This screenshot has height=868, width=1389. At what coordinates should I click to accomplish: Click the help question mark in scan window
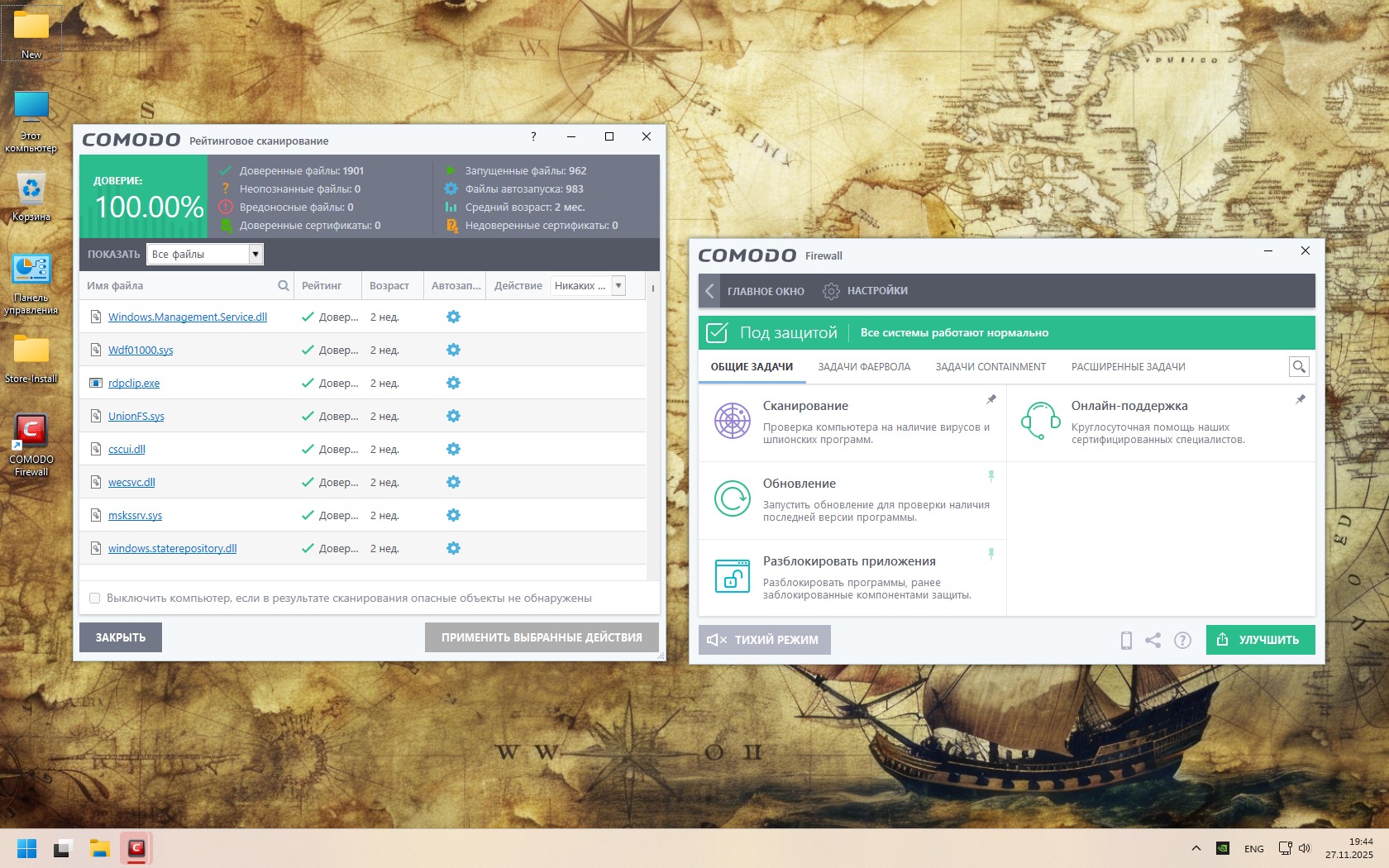pos(533,136)
